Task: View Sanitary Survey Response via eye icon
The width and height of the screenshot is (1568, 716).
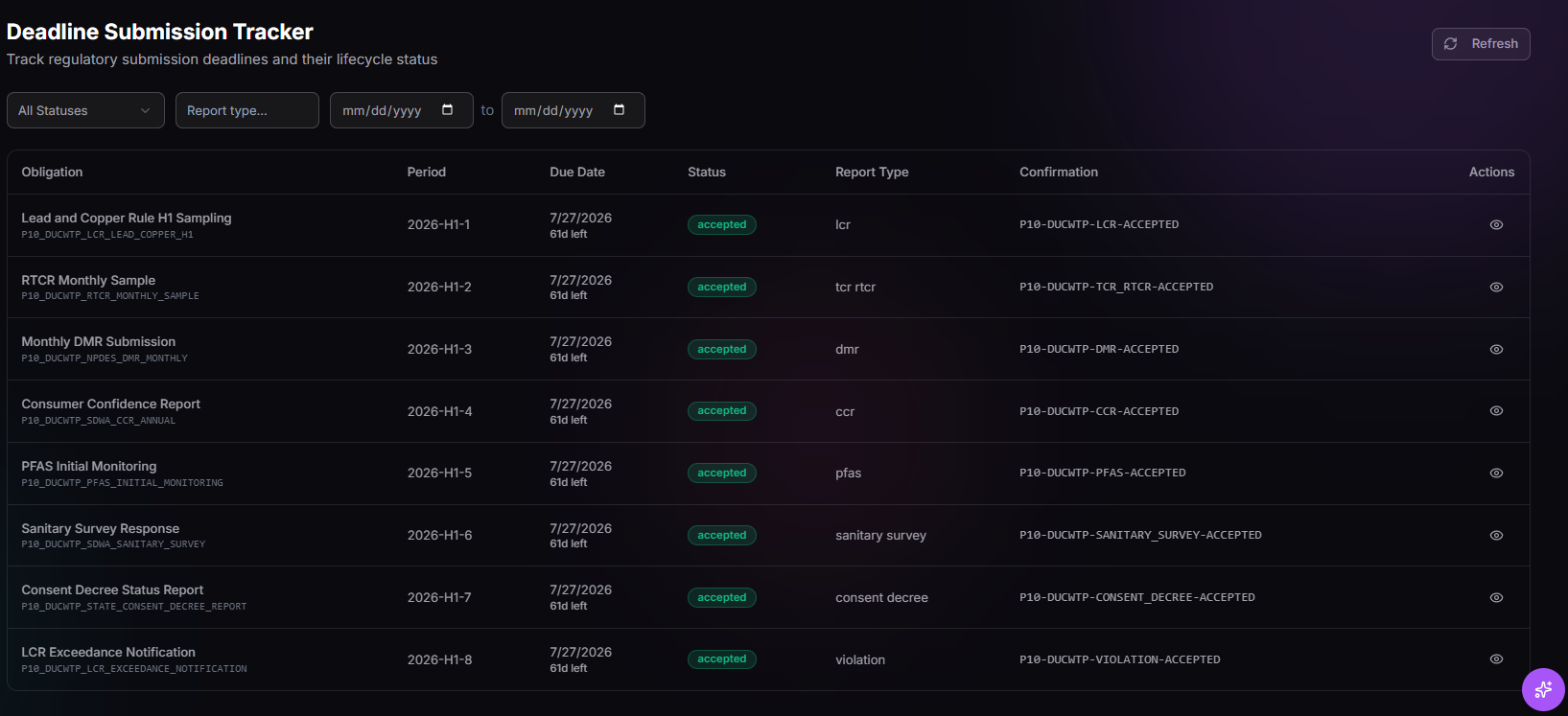Action: click(x=1496, y=536)
